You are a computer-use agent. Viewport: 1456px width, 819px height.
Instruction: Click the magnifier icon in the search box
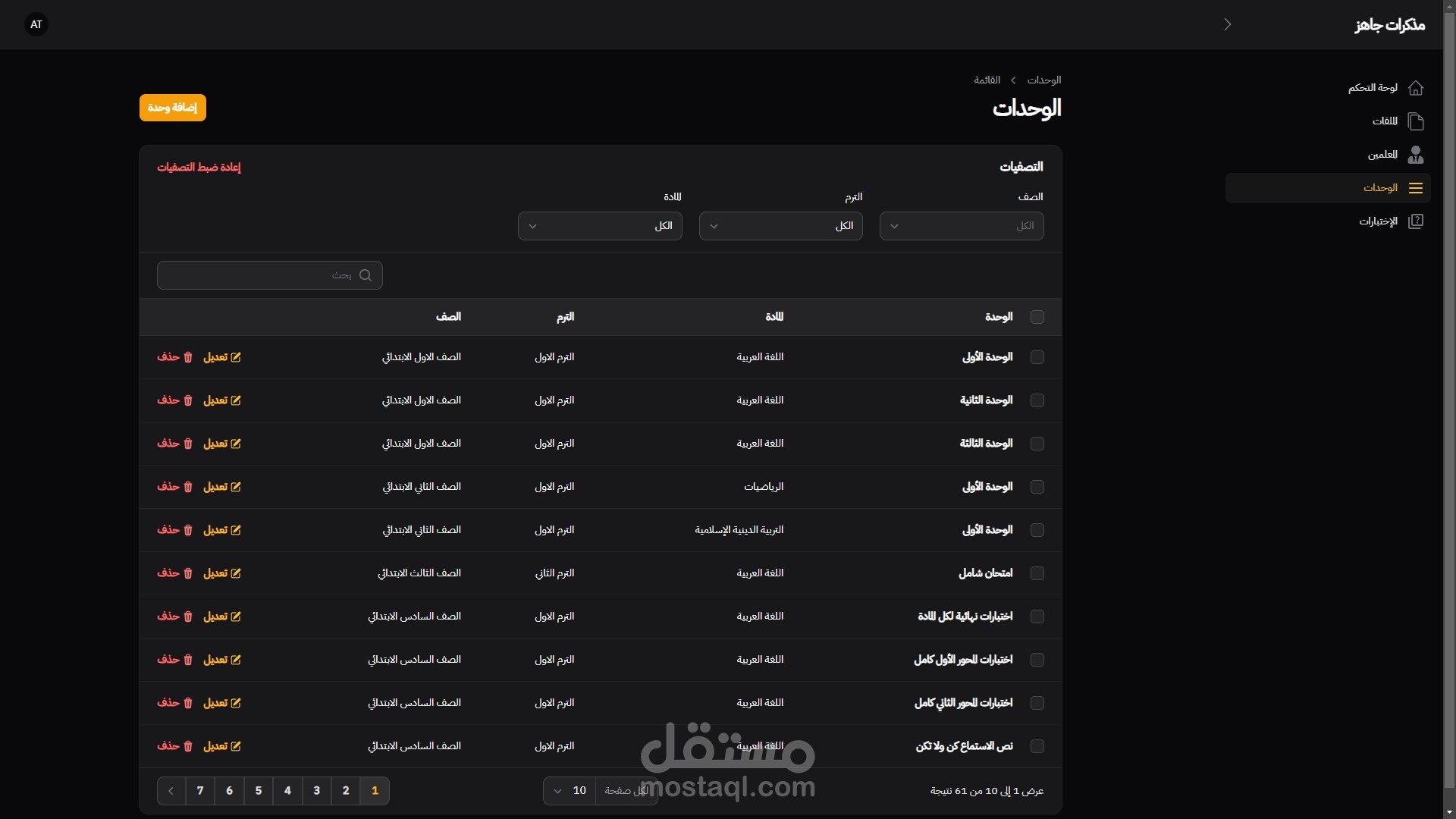366,275
